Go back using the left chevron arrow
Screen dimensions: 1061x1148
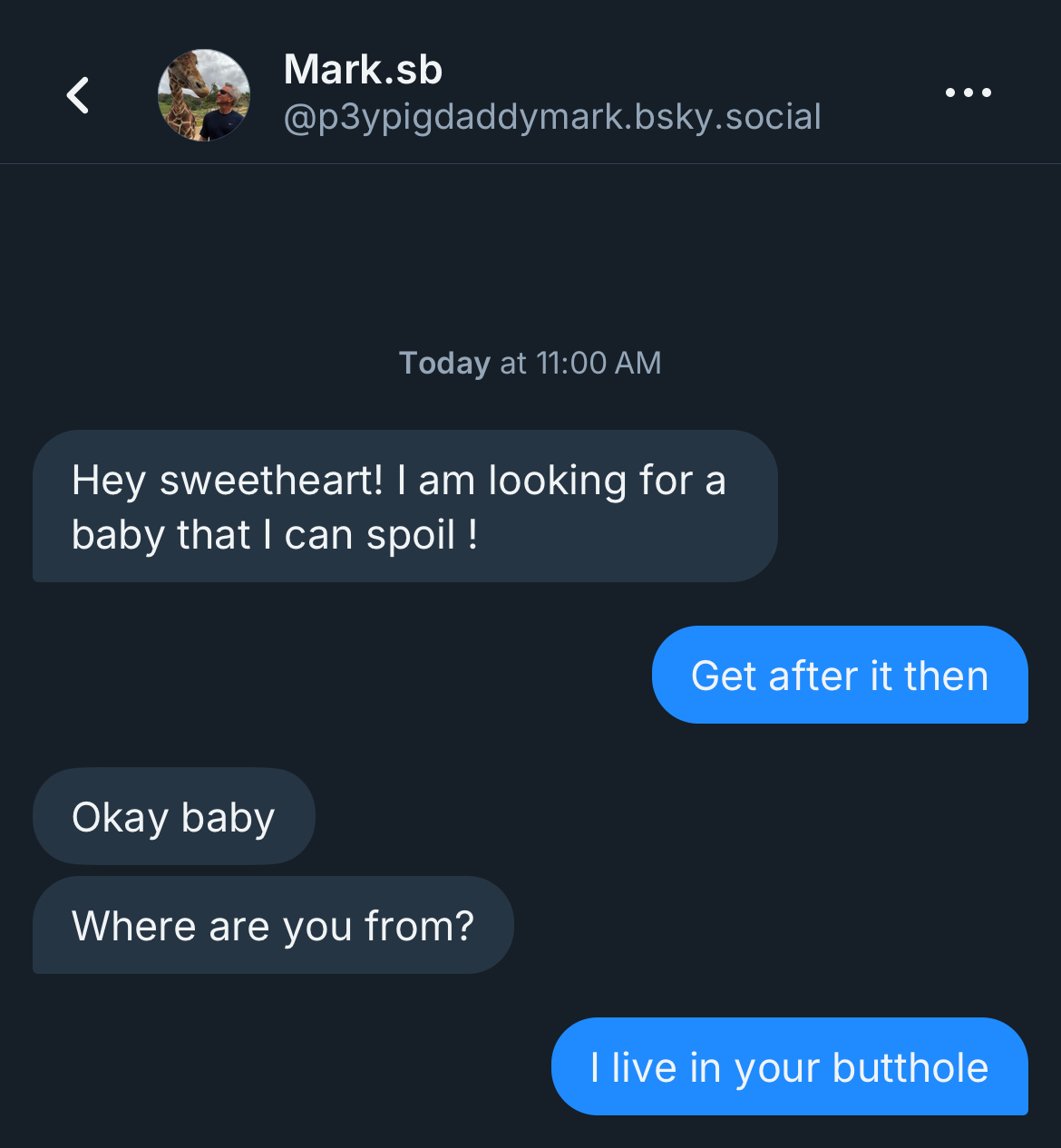[78, 94]
